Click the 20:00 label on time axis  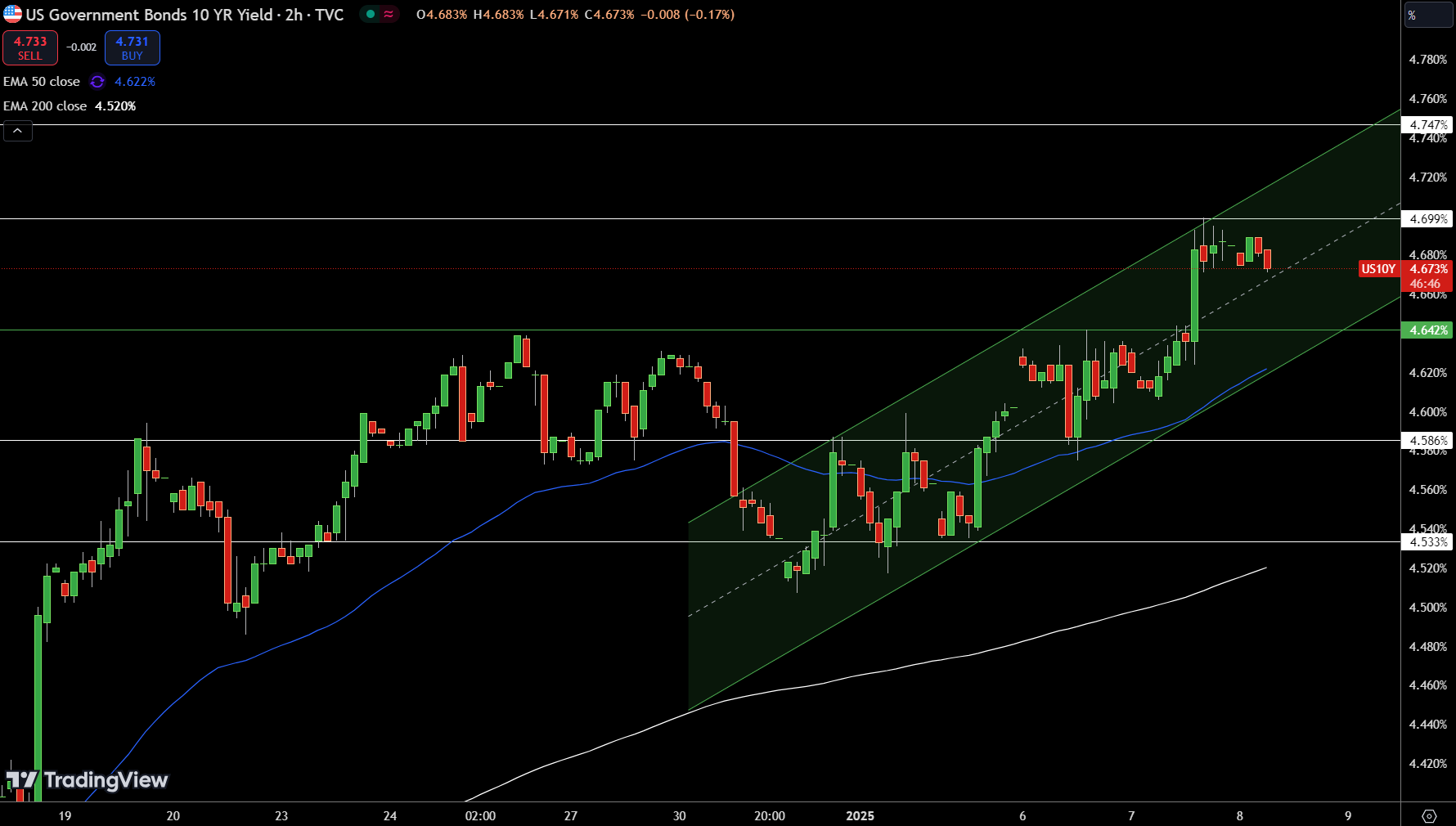[x=770, y=816]
